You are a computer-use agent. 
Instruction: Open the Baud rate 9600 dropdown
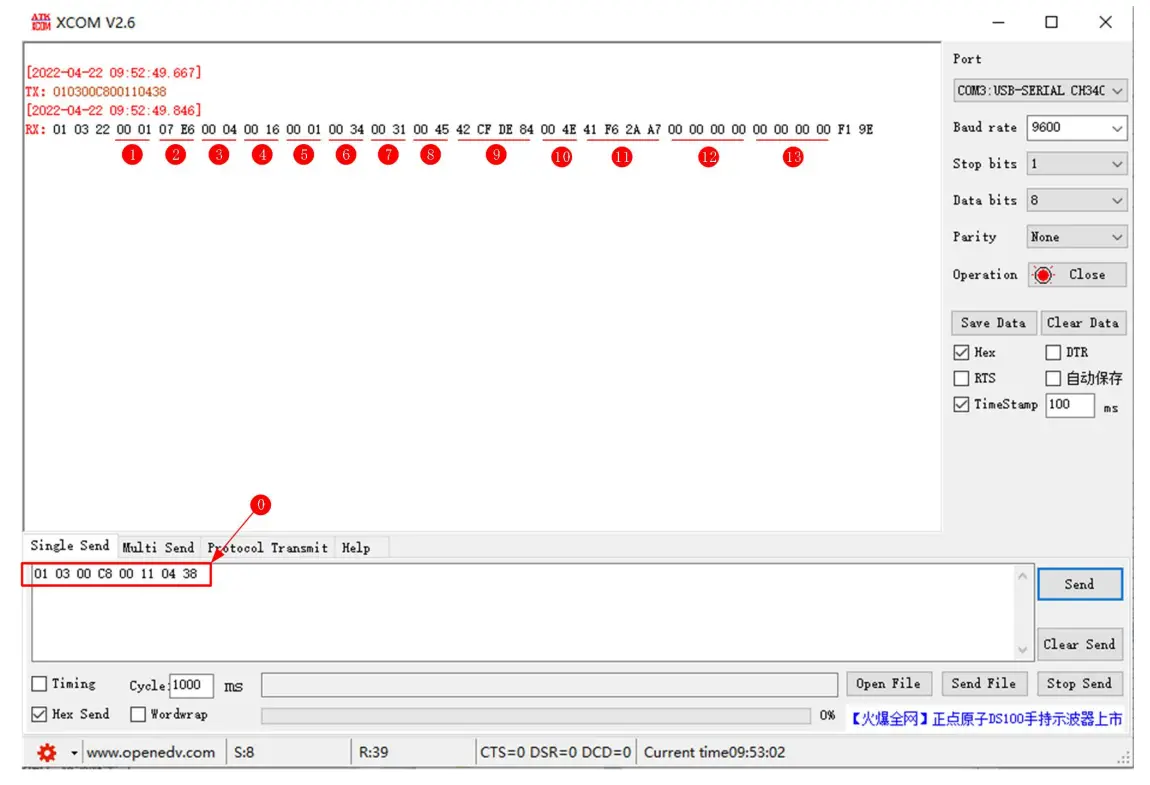(1076, 128)
